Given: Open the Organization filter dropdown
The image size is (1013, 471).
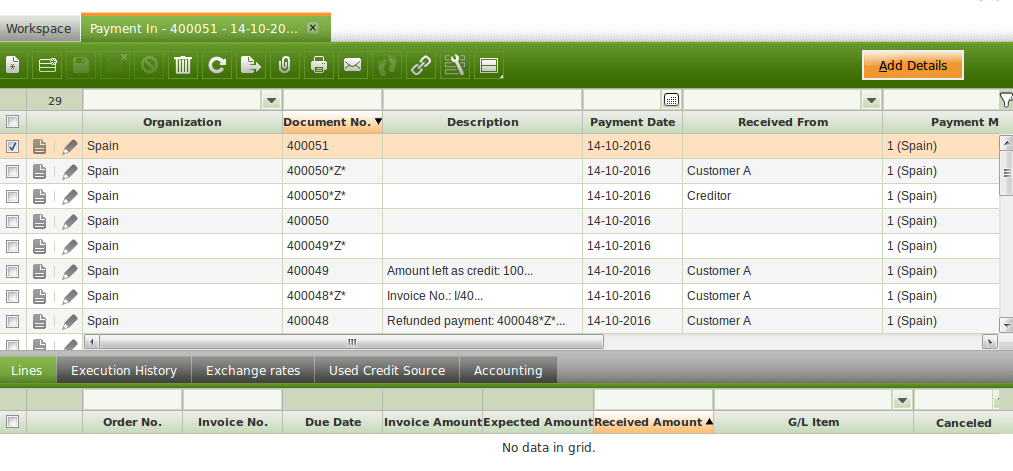Looking at the screenshot, I should pyautogui.click(x=271, y=100).
